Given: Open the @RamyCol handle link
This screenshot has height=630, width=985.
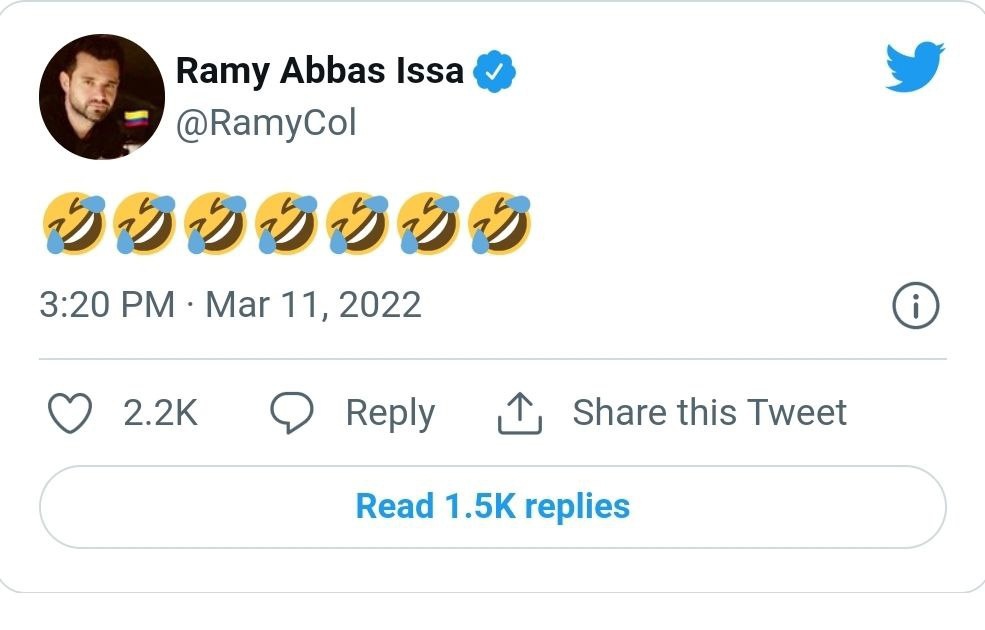Looking at the screenshot, I should [x=266, y=123].
